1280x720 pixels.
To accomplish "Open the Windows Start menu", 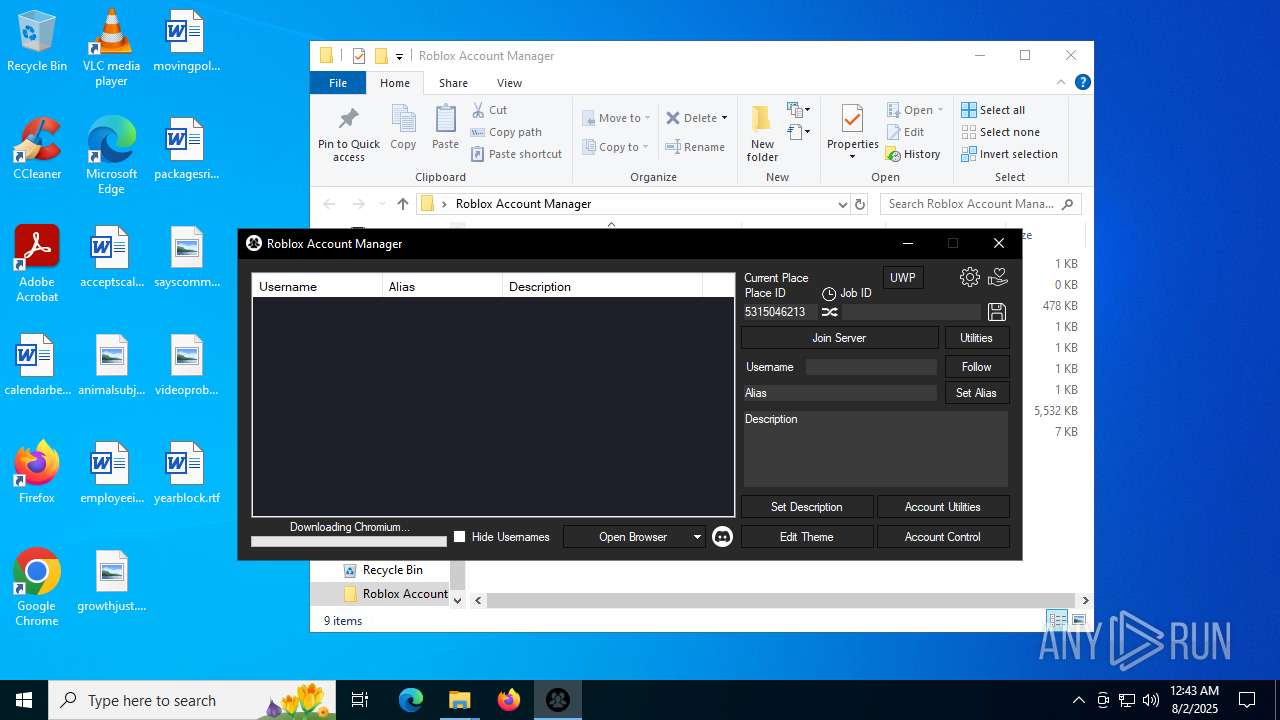I will 24,700.
